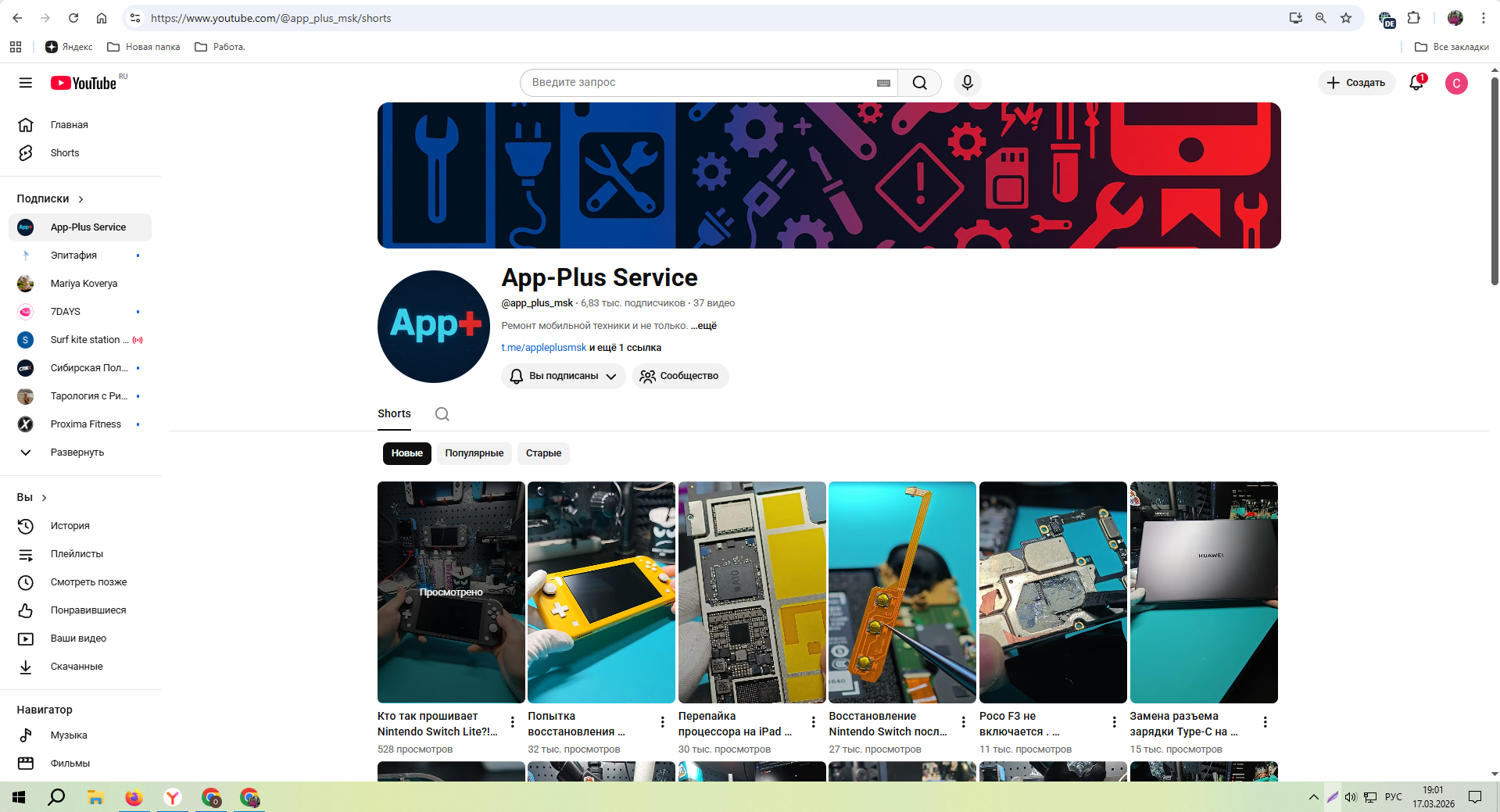Select the 'Популярные' sort chip
Viewport: 1500px width, 812px height.
[474, 453]
